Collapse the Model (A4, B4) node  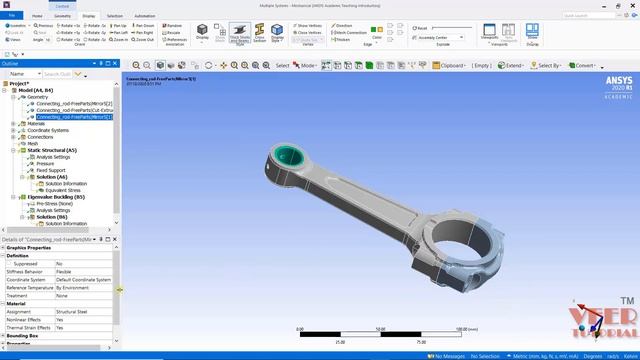pyautogui.click(x=4, y=90)
